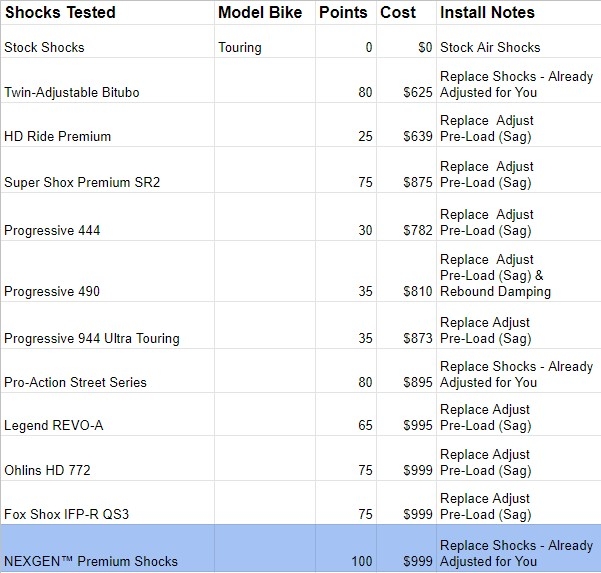Select the Fox Shox IFP-R QS3 install note
Image resolution: width=601 pixels, height=573 pixels.
click(x=519, y=503)
